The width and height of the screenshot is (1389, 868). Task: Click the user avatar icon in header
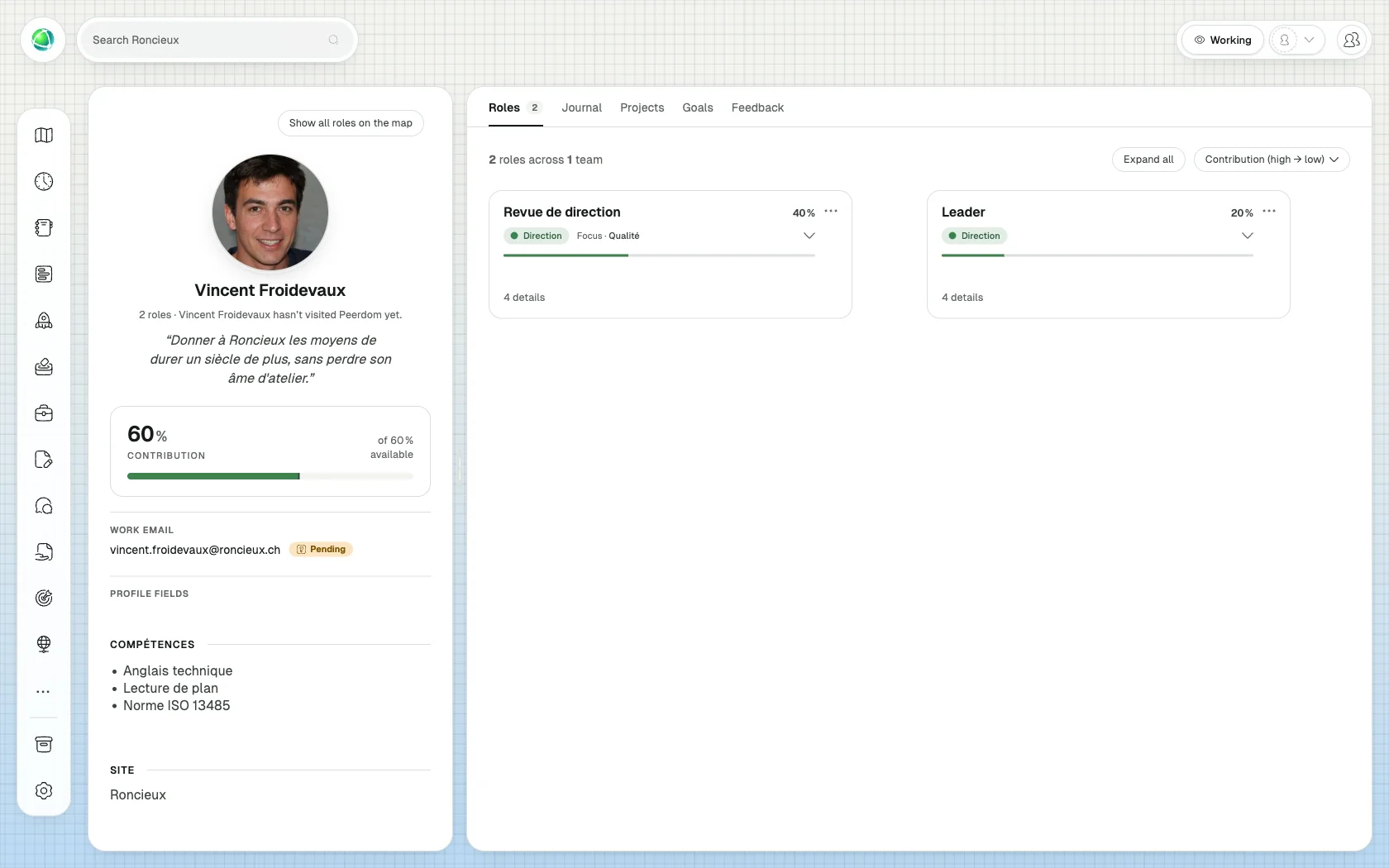tap(1284, 40)
